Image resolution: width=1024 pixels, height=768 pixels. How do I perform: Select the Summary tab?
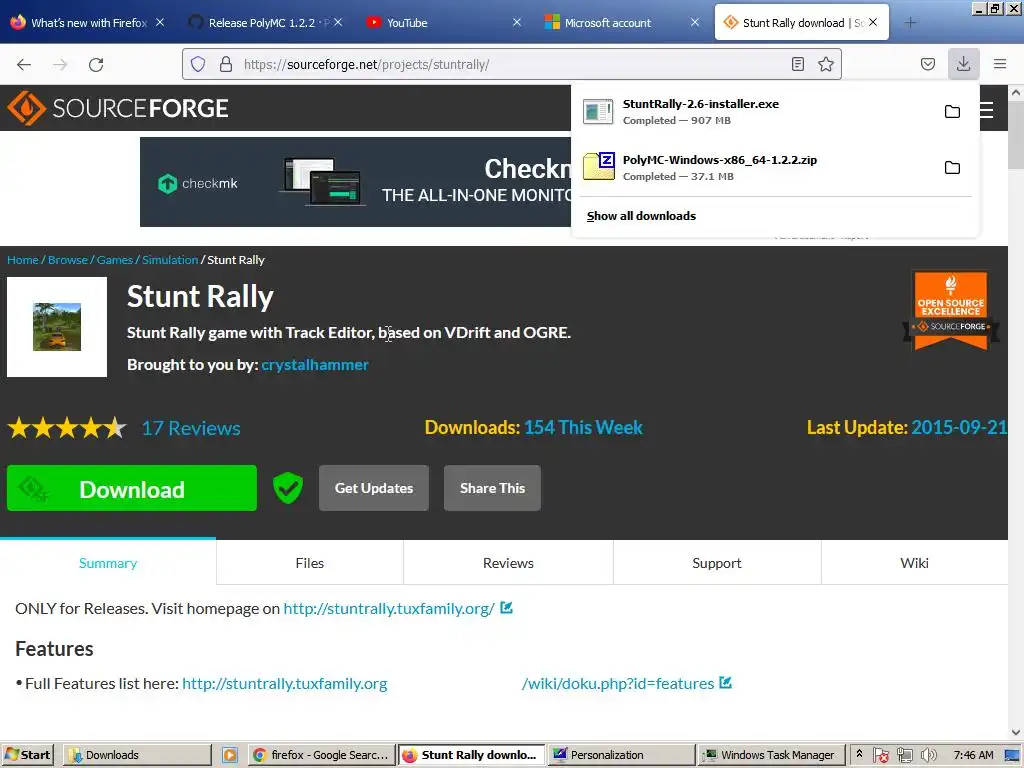(108, 563)
